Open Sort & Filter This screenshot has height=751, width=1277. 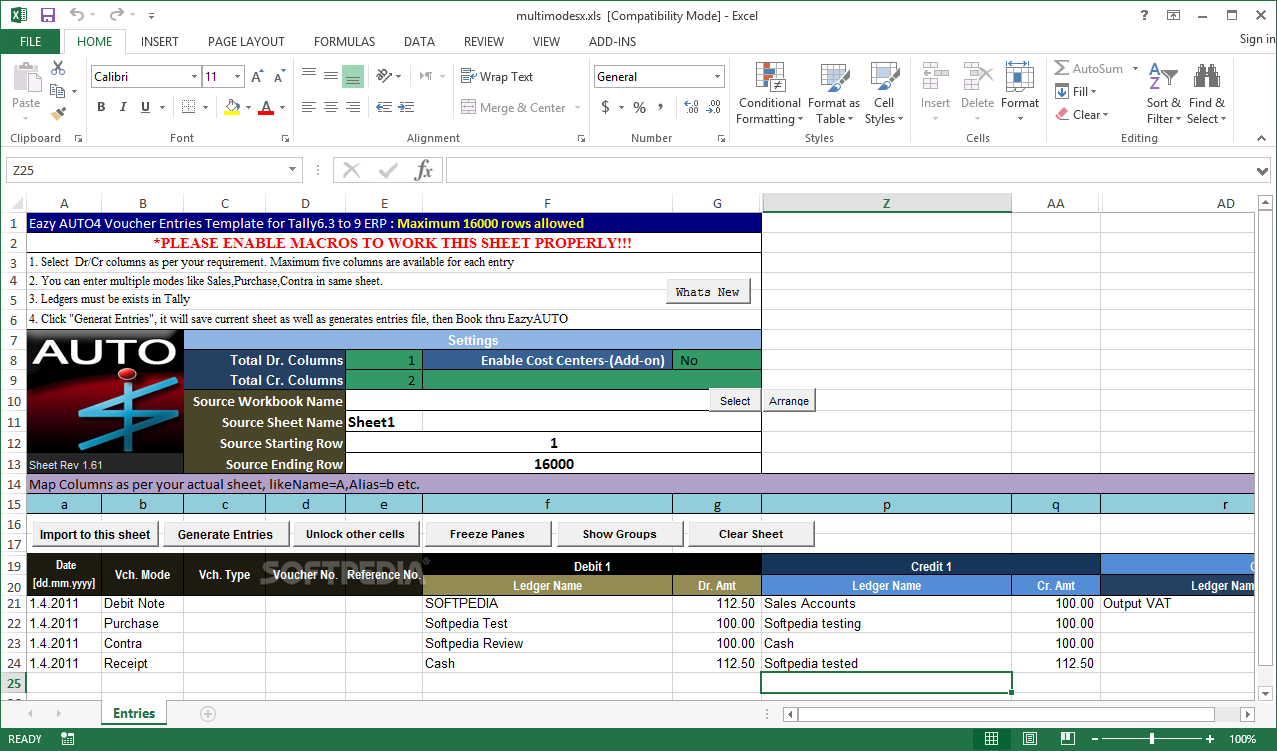(x=1163, y=93)
